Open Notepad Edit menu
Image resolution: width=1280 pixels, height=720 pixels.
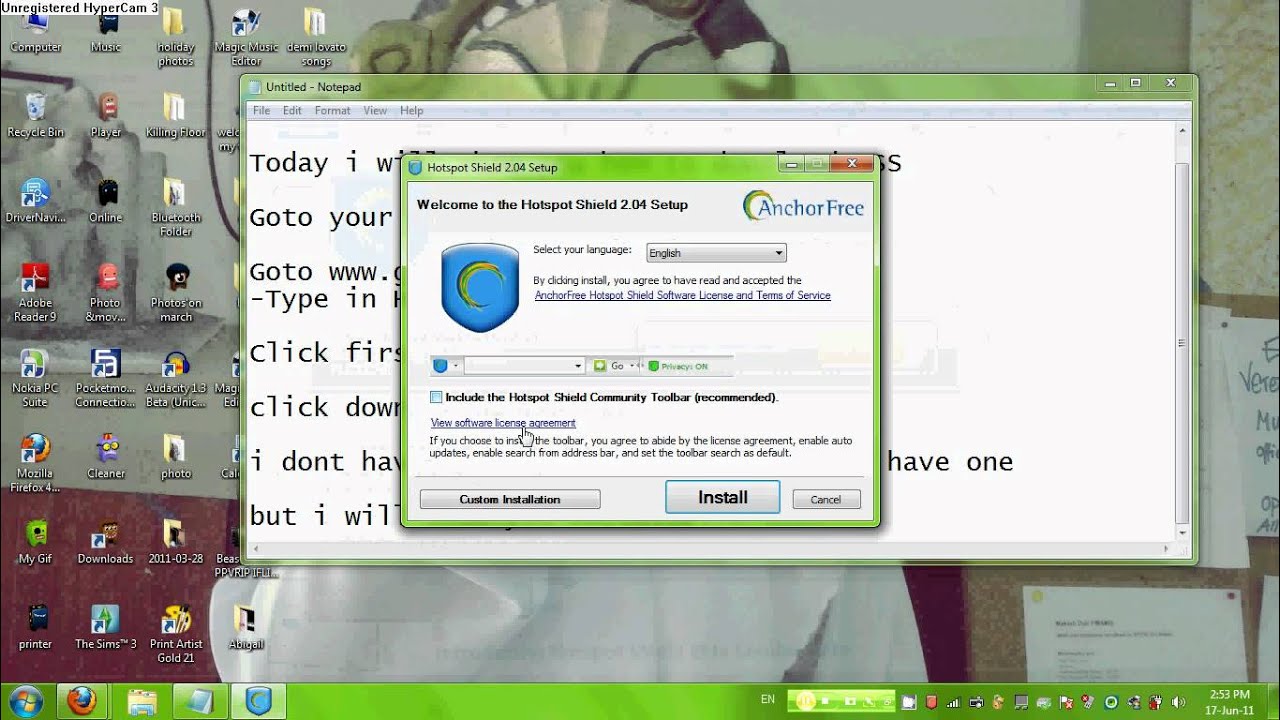pyautogui.click(x=292, y=110)
